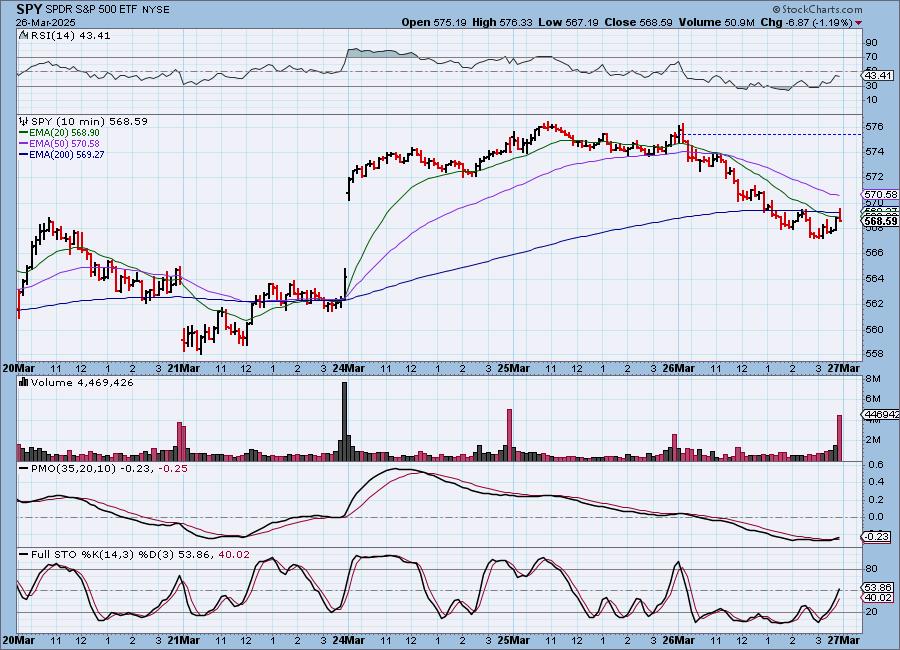Screen dimensions: 900x650
Task: Click the final red volume bar near 27Mar
Action: tap(839, 438)
